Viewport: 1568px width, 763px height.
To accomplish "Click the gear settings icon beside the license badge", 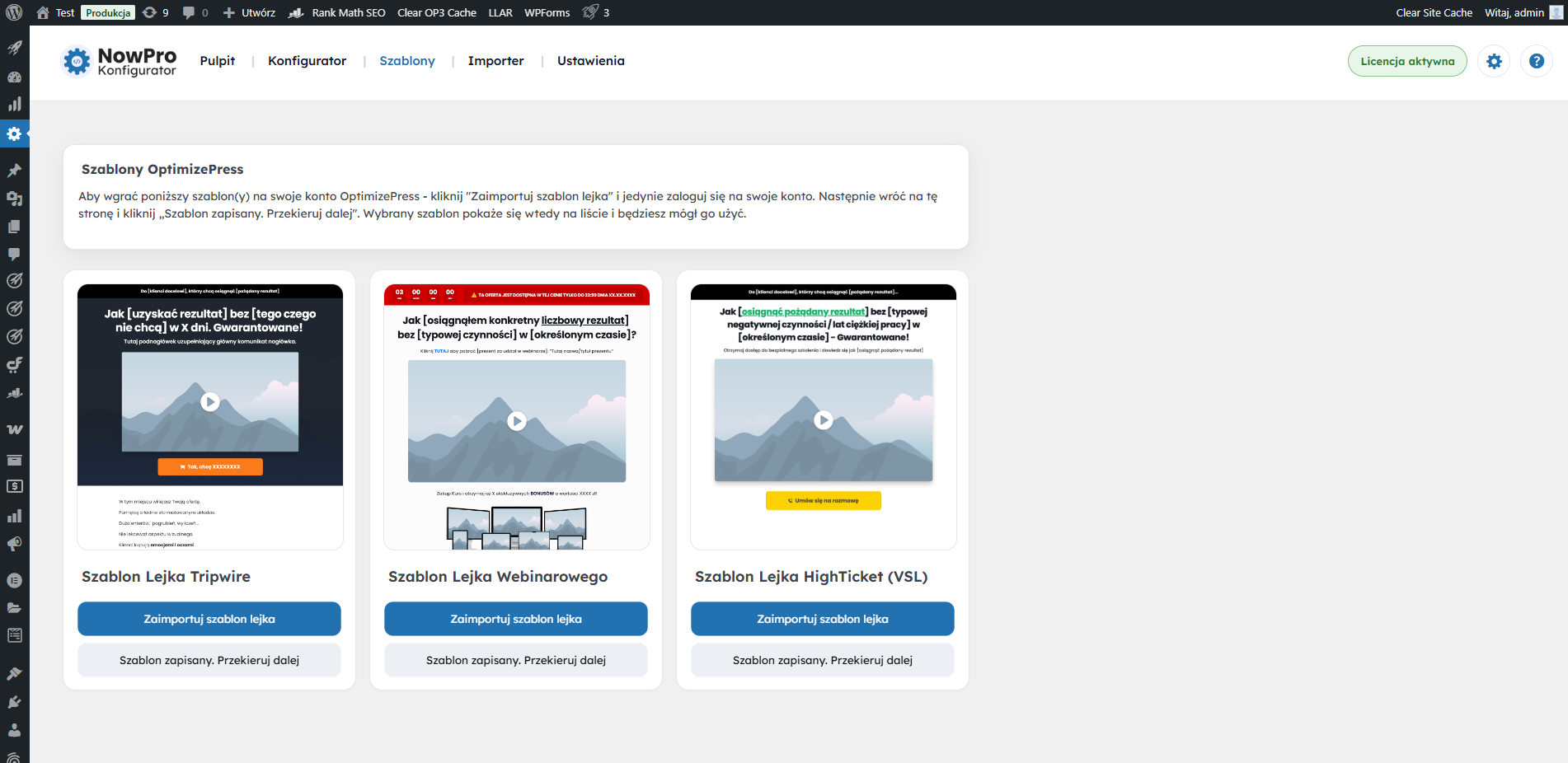I will pyautogui.click(x=1494, y=61).
